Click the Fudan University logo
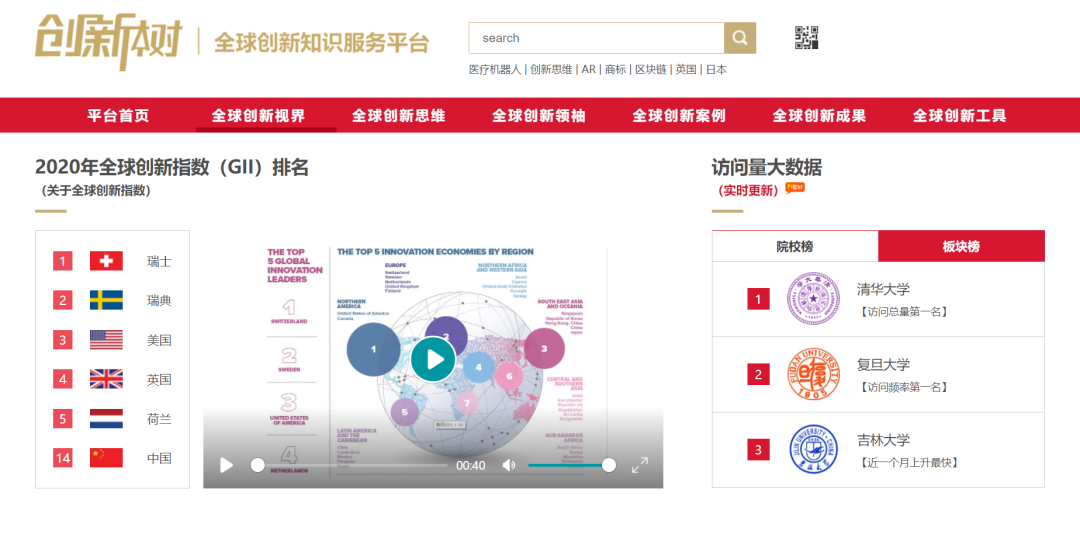The height and width of the screenshot is (541, 1080). pyautogui.click(x=813, y=375)
